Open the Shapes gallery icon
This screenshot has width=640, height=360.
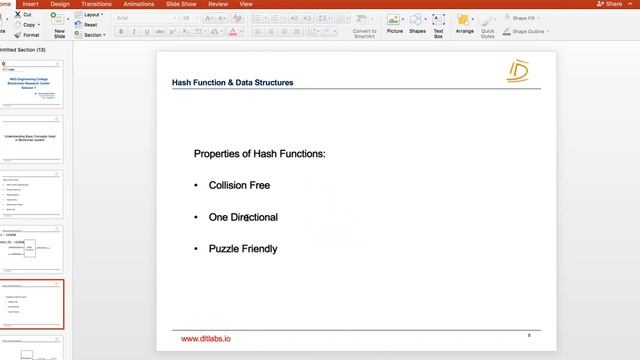point(416,20)
